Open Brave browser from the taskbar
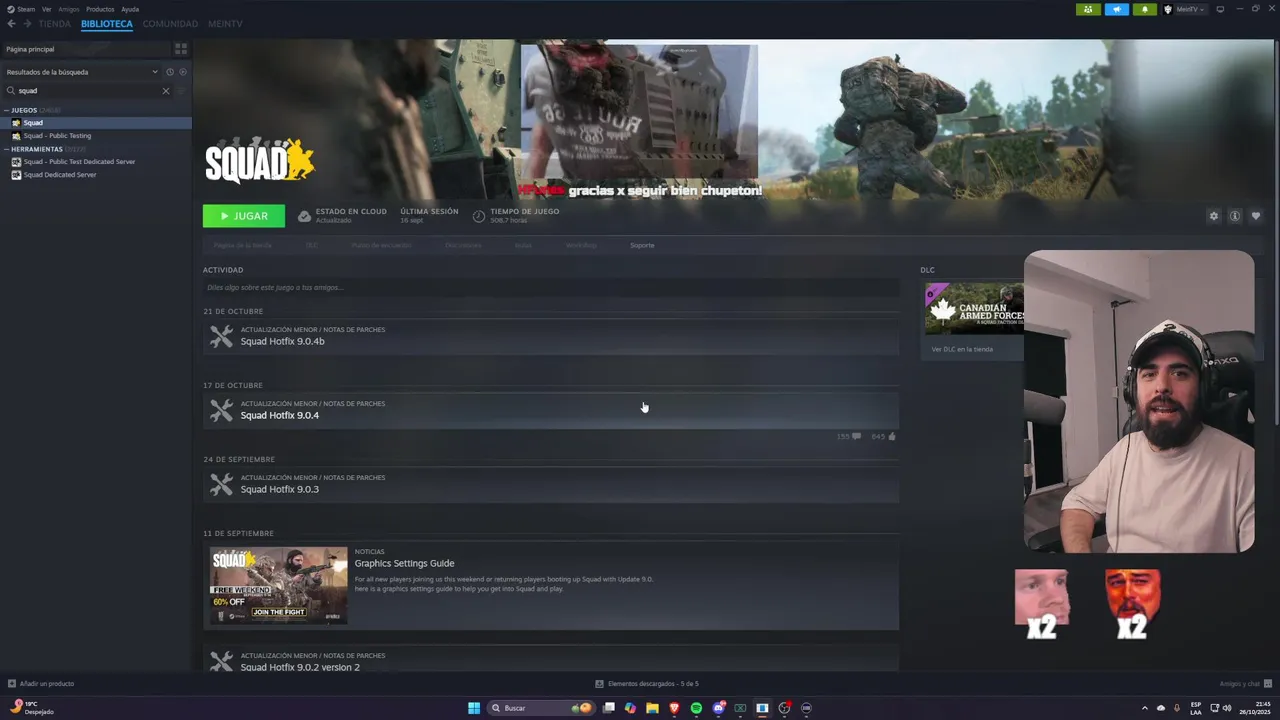 pyautogui.click(x=674, y=708)
